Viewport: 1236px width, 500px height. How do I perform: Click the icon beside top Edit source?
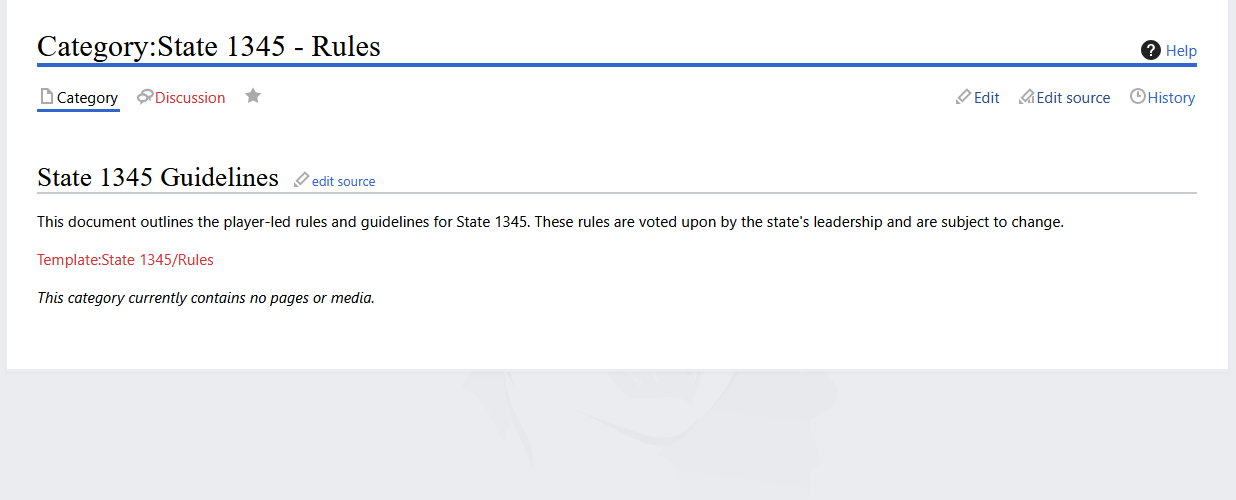pyautogui.click(x=1026, y=97)
